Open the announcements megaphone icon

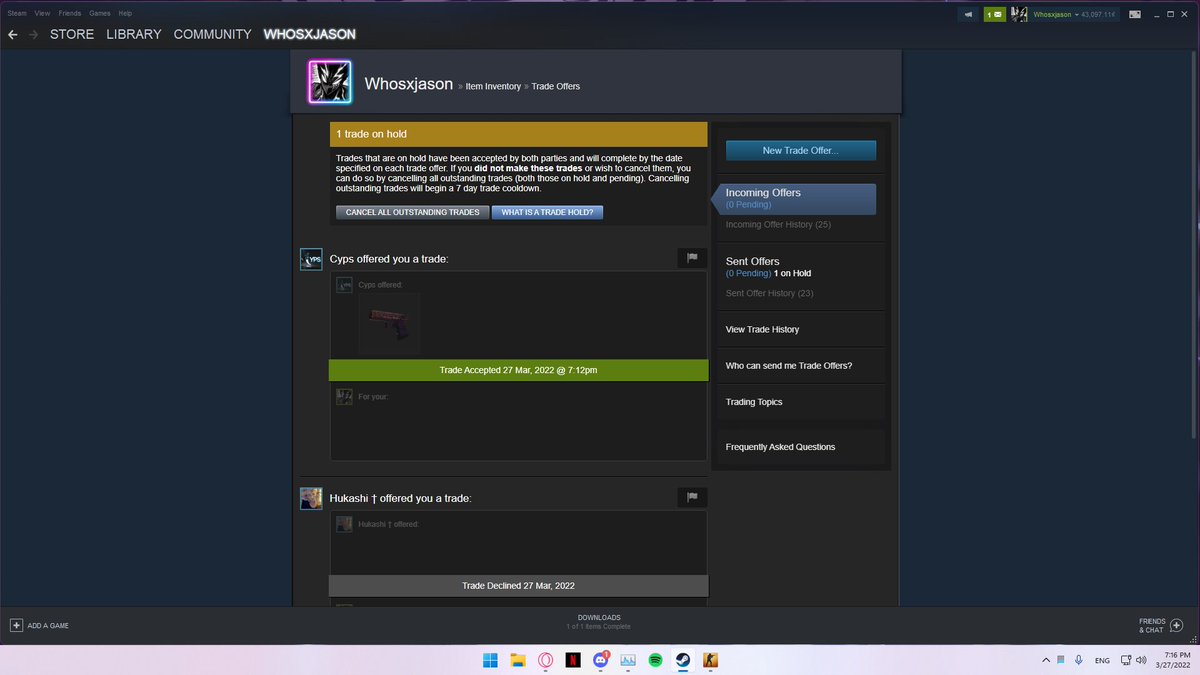pos(969,15)
